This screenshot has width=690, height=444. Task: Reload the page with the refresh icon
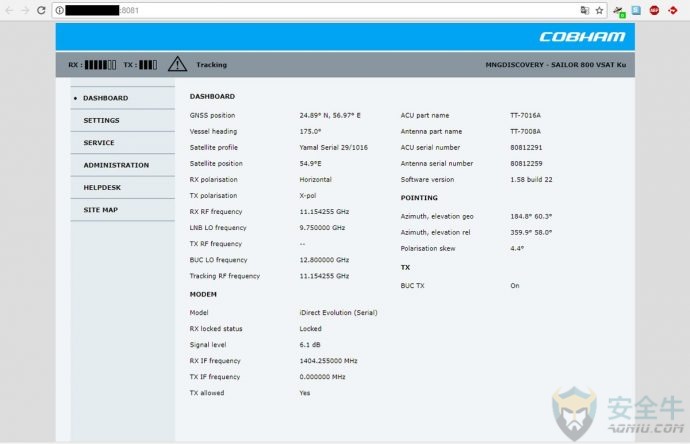pos(41,10)
